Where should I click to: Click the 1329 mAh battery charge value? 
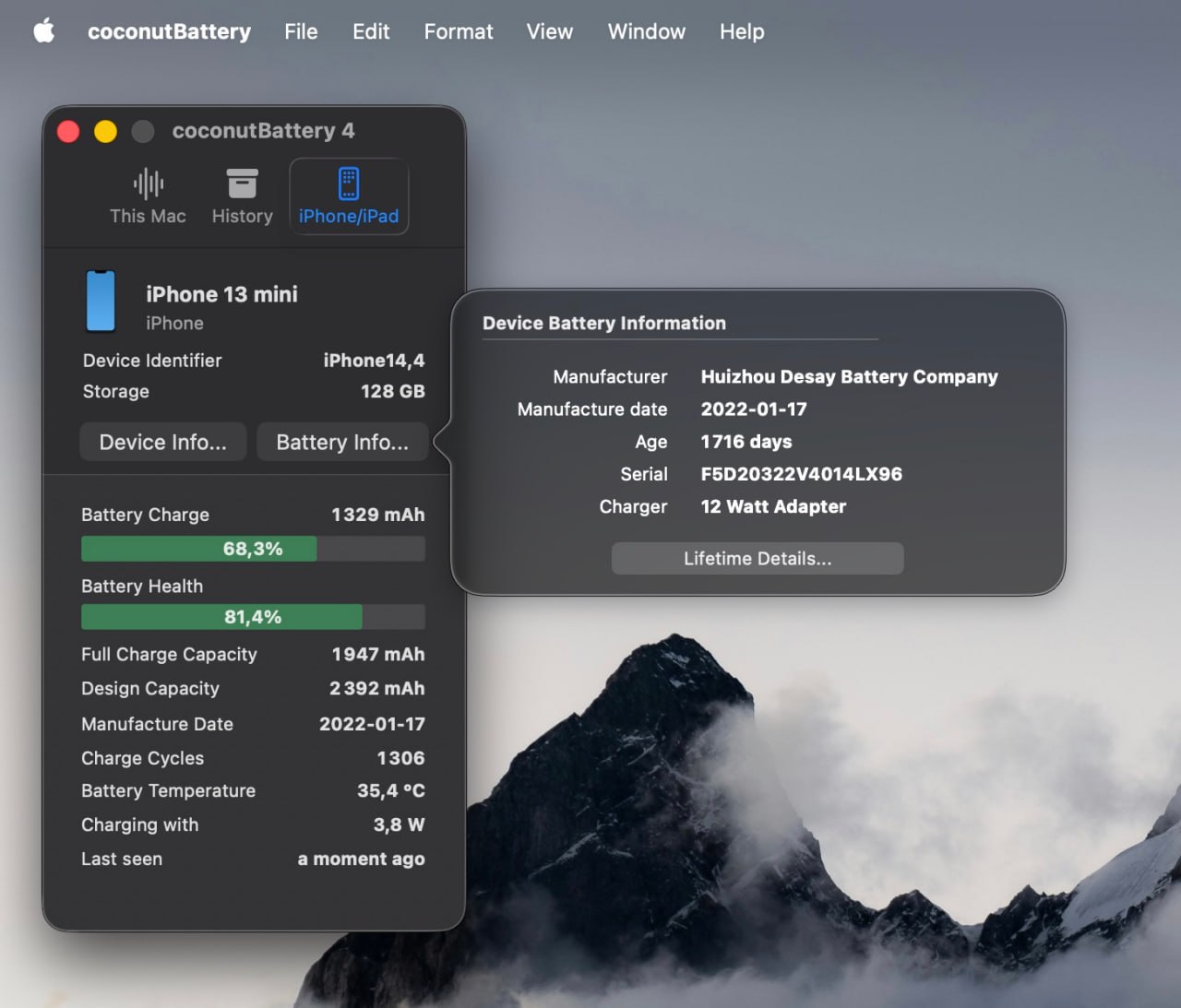[378, 515]
